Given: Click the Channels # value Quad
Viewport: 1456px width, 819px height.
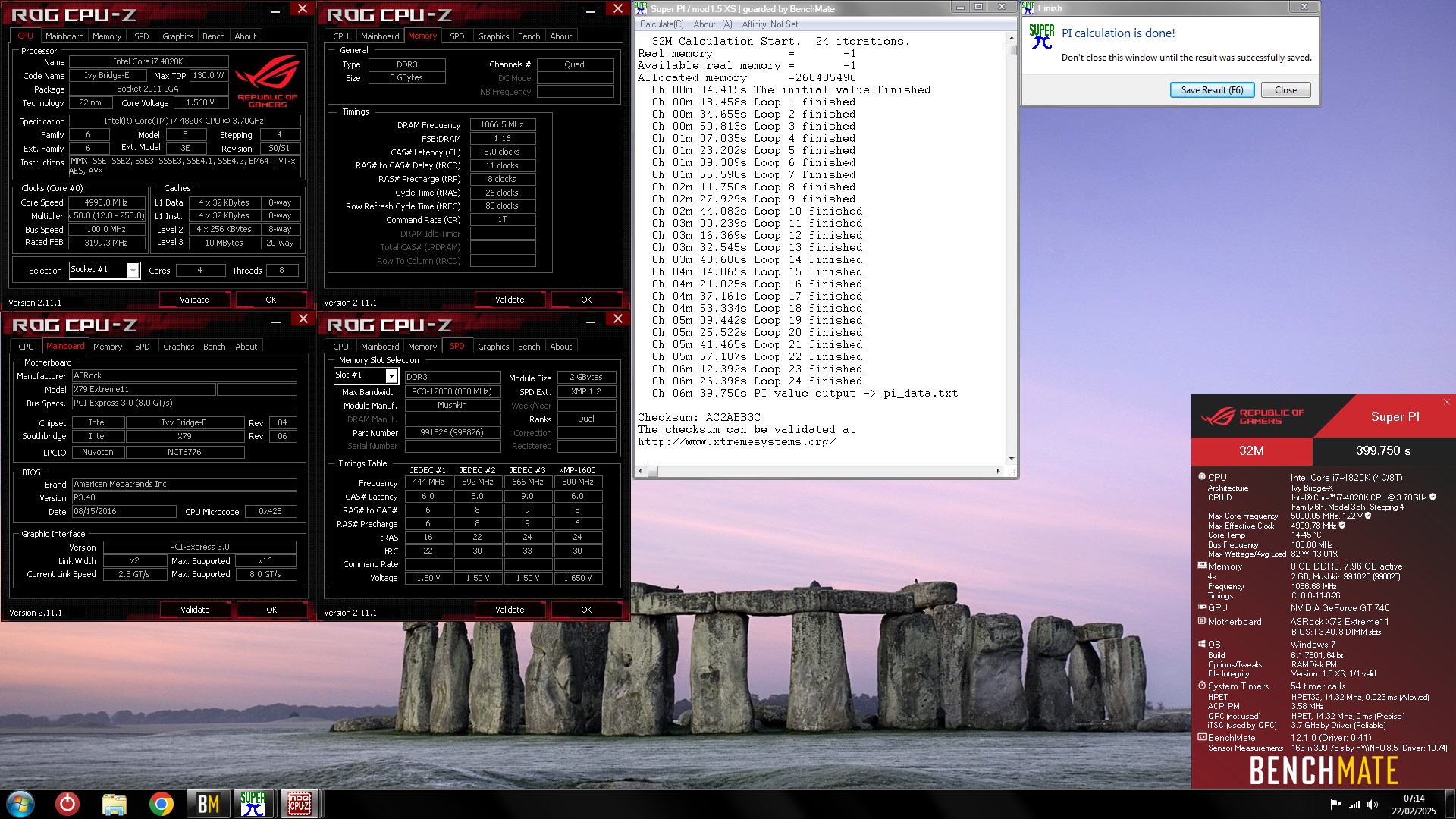Looking at the screenshot, I should (574, 64).
